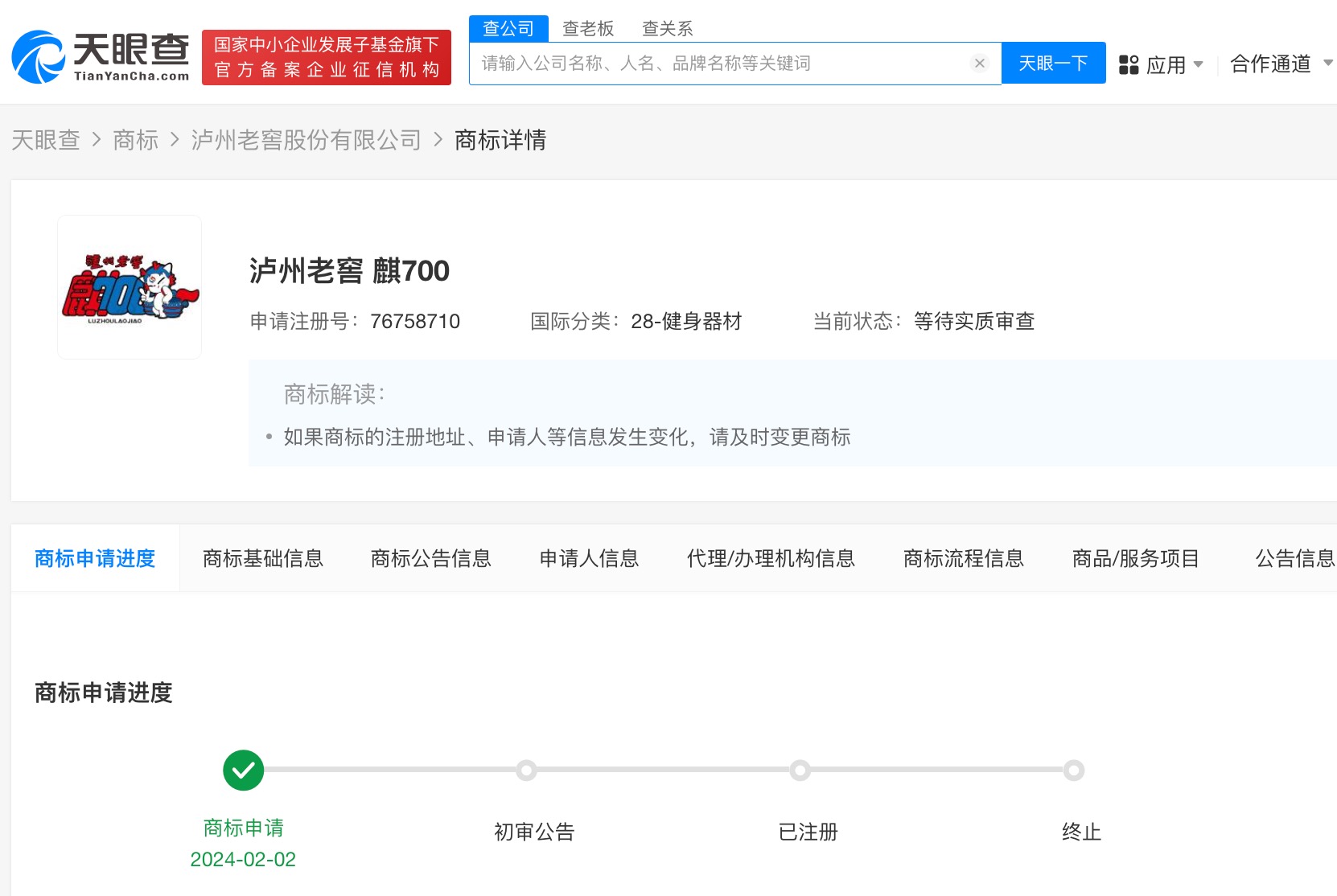The image size is (1337, 896).
Task: Click the green checkmark for 商标申请 step
Action: pyautogui.click(x=243, y=771)
